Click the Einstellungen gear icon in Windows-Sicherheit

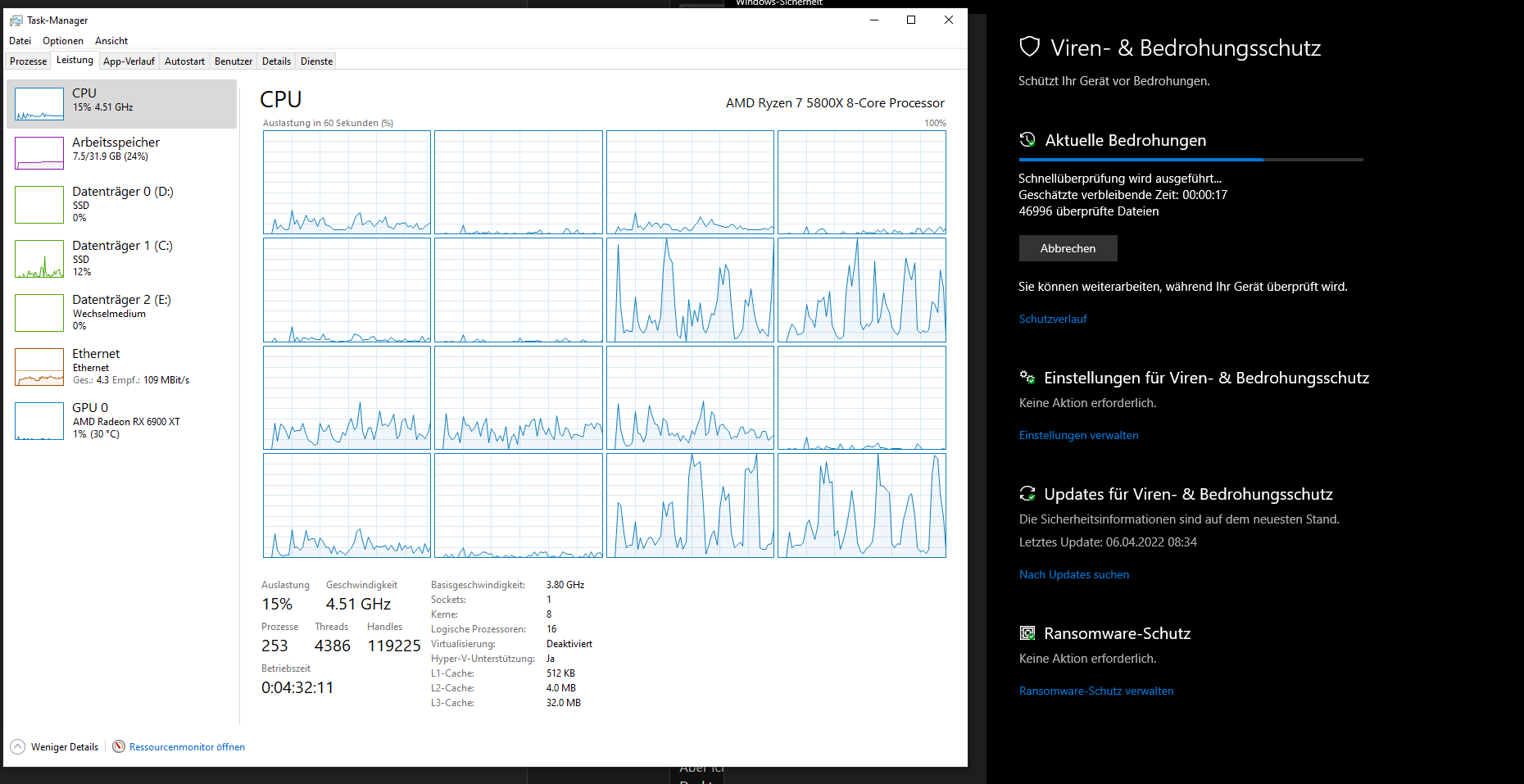point(1027,378)
